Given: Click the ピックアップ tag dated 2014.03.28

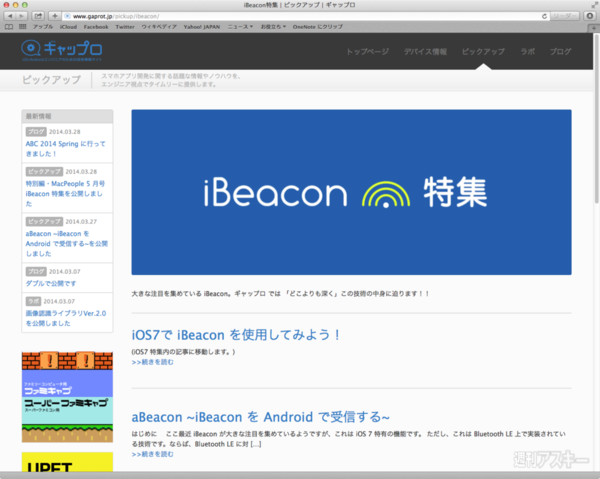Looking at the screenshot, I should coord(44,171).
